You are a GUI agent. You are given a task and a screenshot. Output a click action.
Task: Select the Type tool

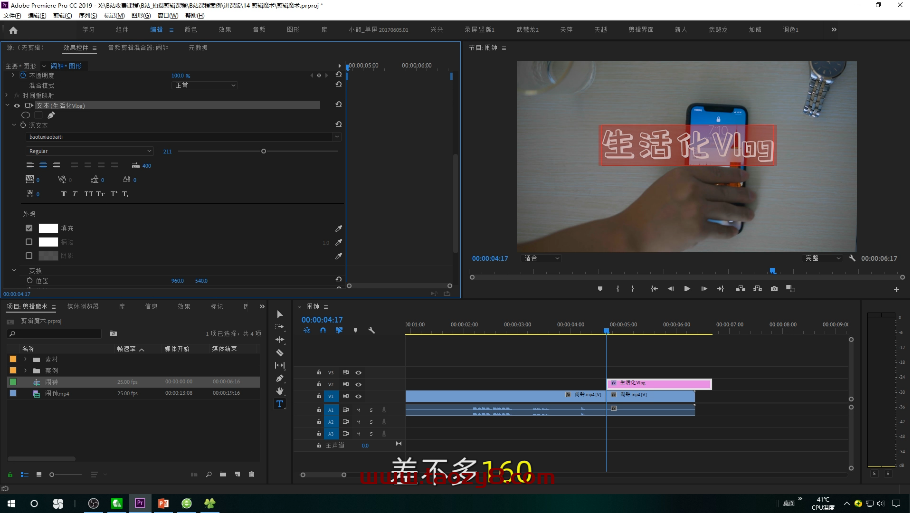(280, 404)
